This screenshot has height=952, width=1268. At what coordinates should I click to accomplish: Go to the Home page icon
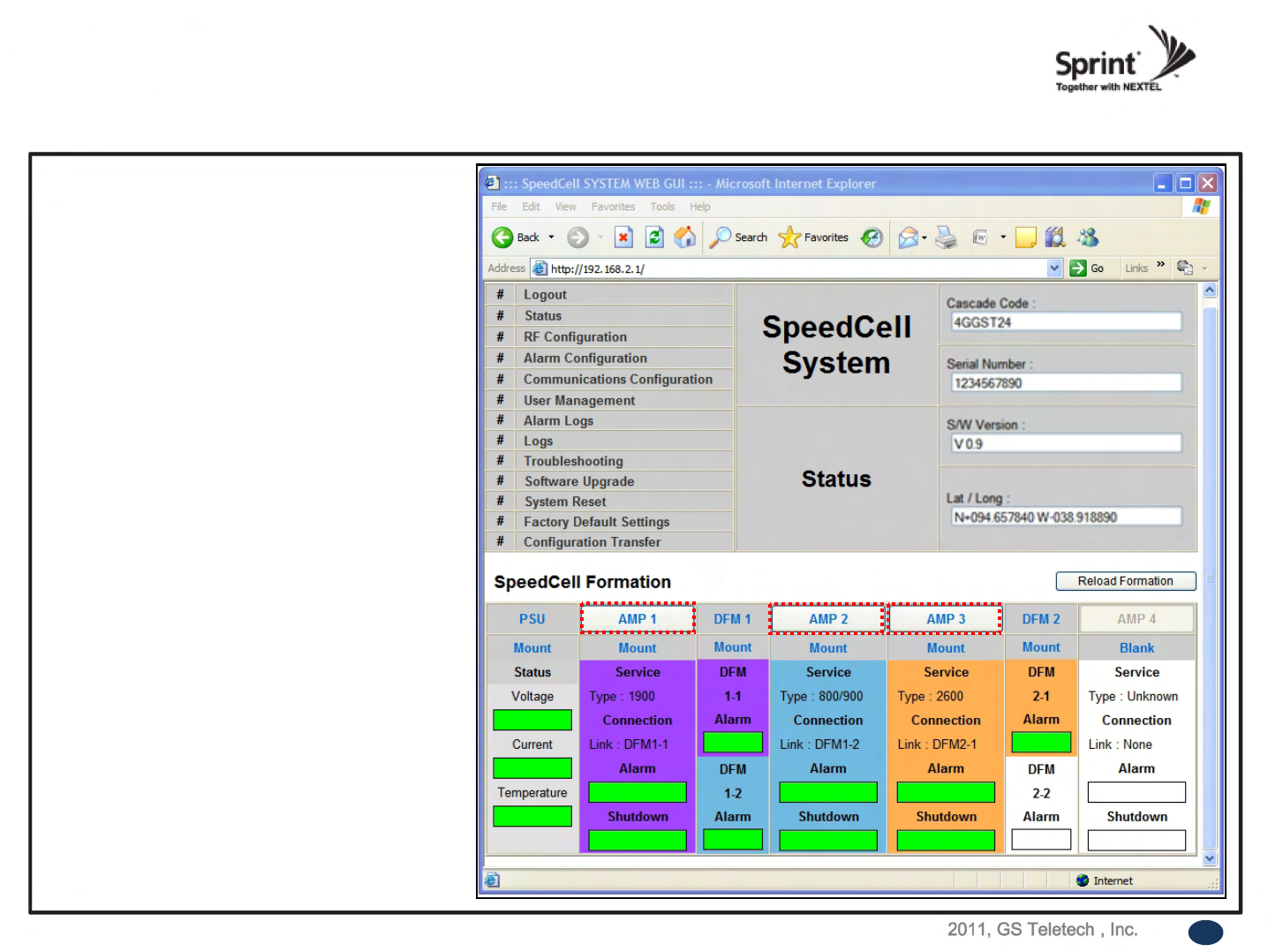click(684, 237)
